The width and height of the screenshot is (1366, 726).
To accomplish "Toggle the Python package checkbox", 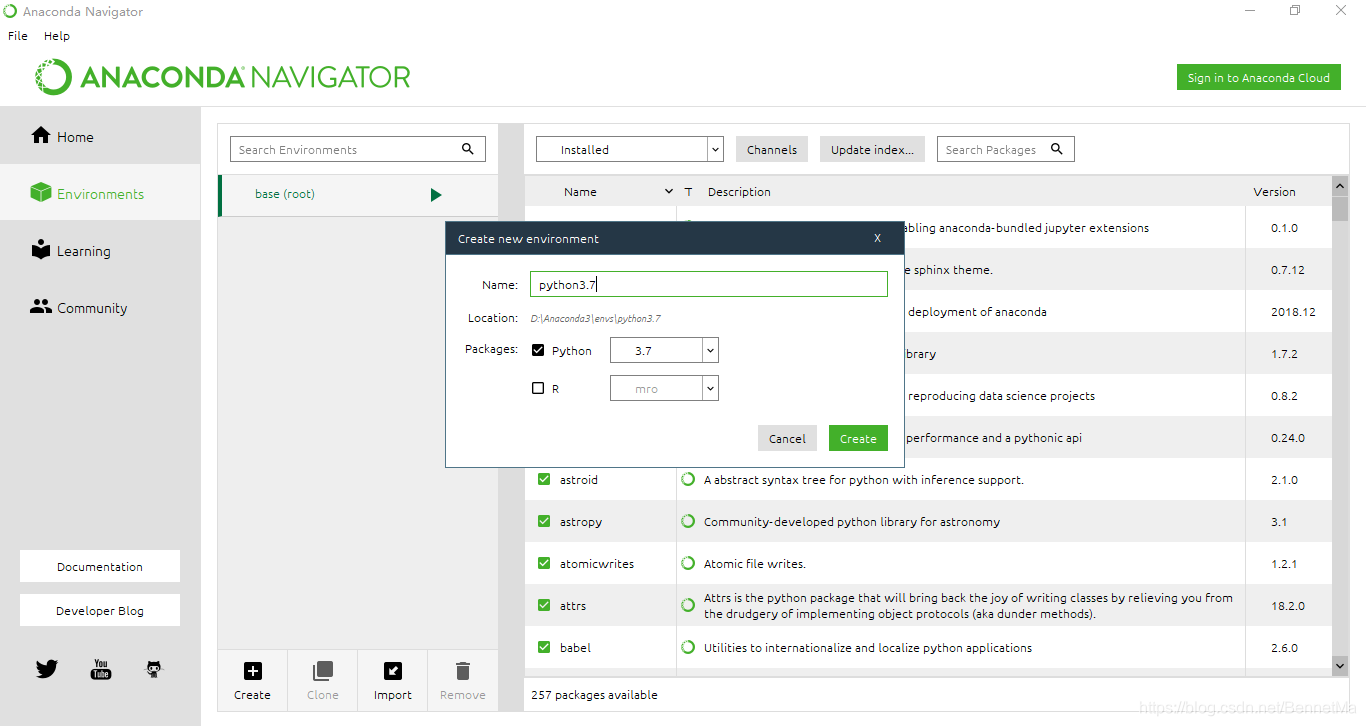I will (538, 350).
